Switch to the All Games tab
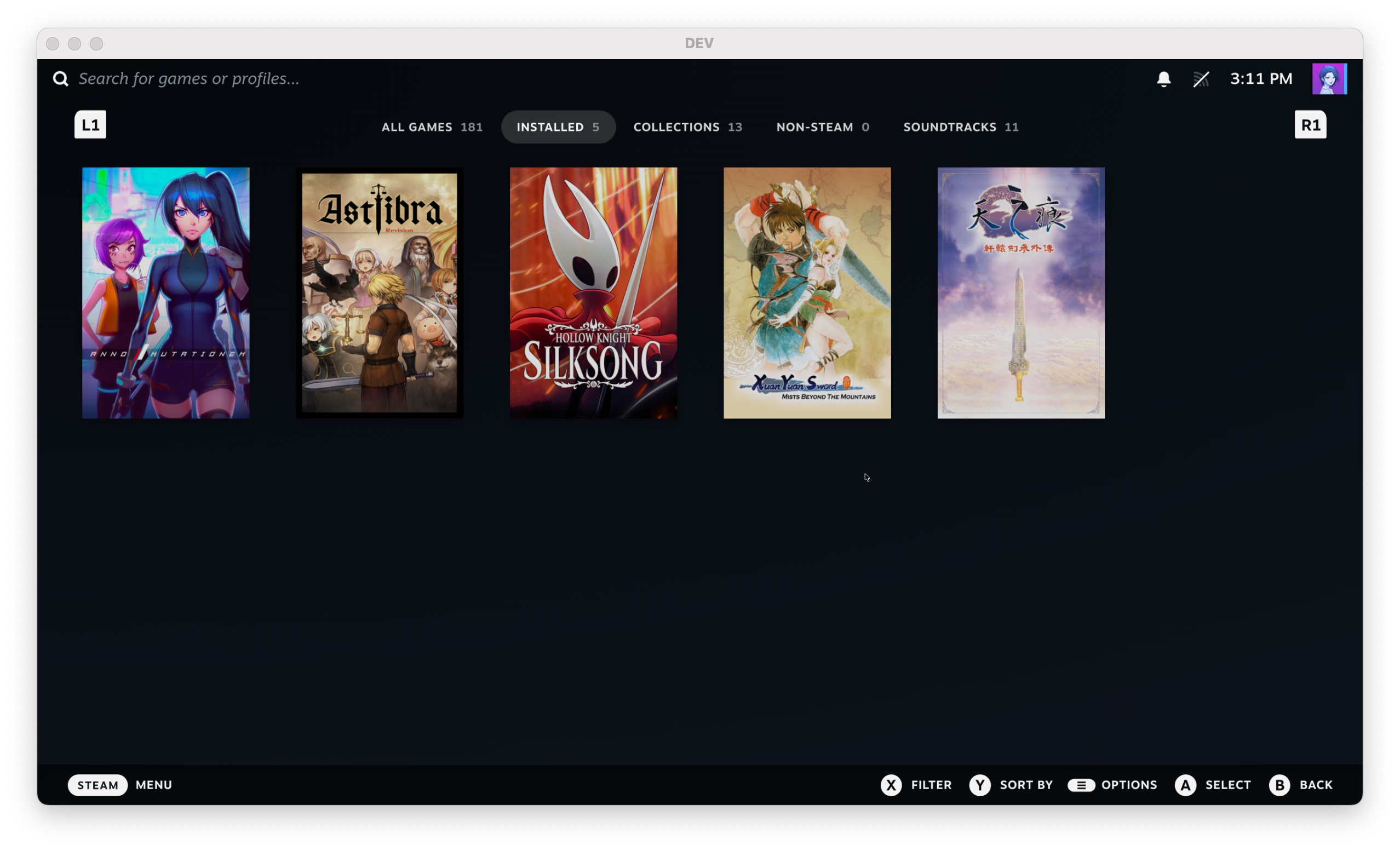 coord(432,127)
